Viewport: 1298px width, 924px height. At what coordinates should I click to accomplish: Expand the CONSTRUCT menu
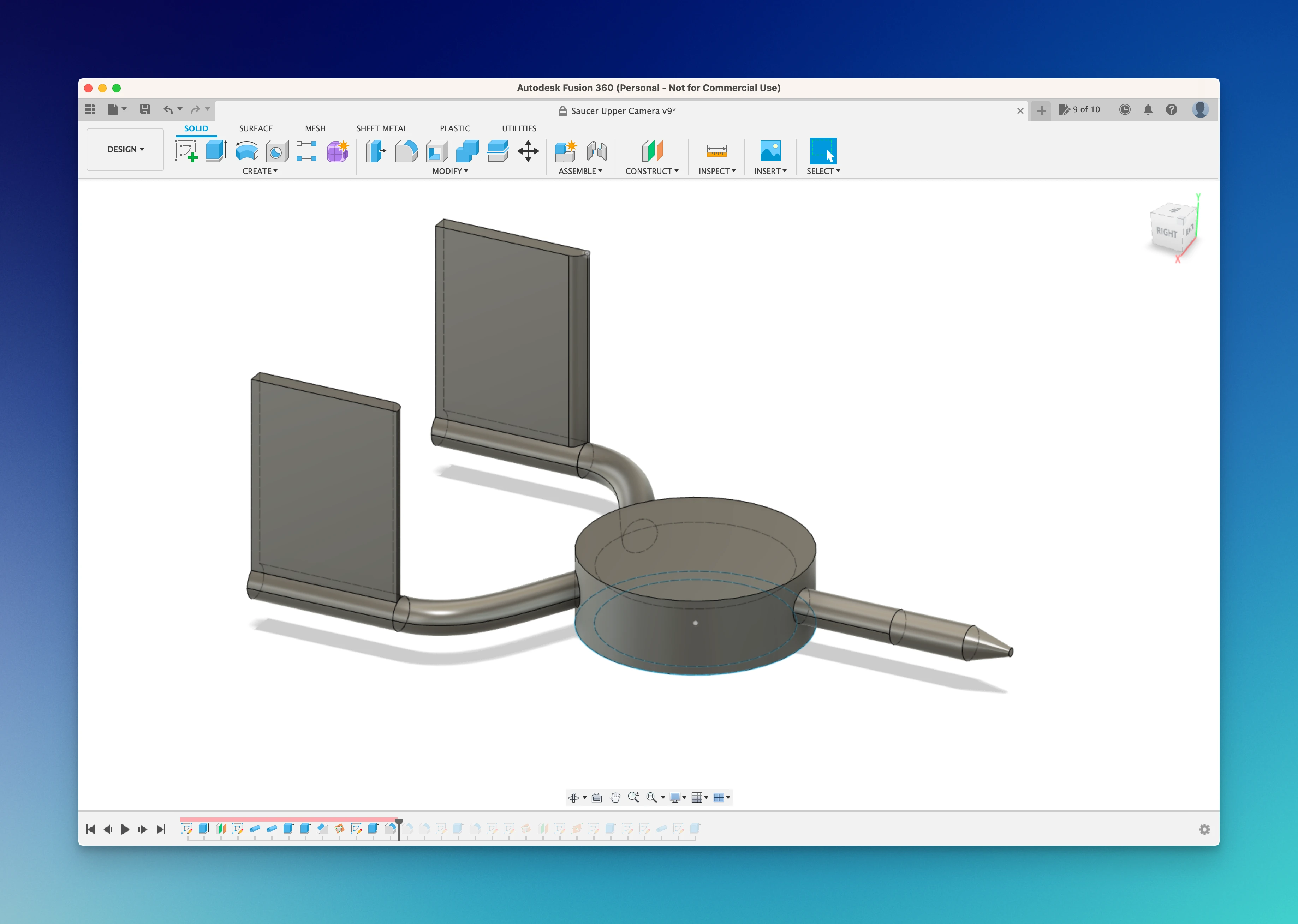pyautogui.click(x=651, y=171)
